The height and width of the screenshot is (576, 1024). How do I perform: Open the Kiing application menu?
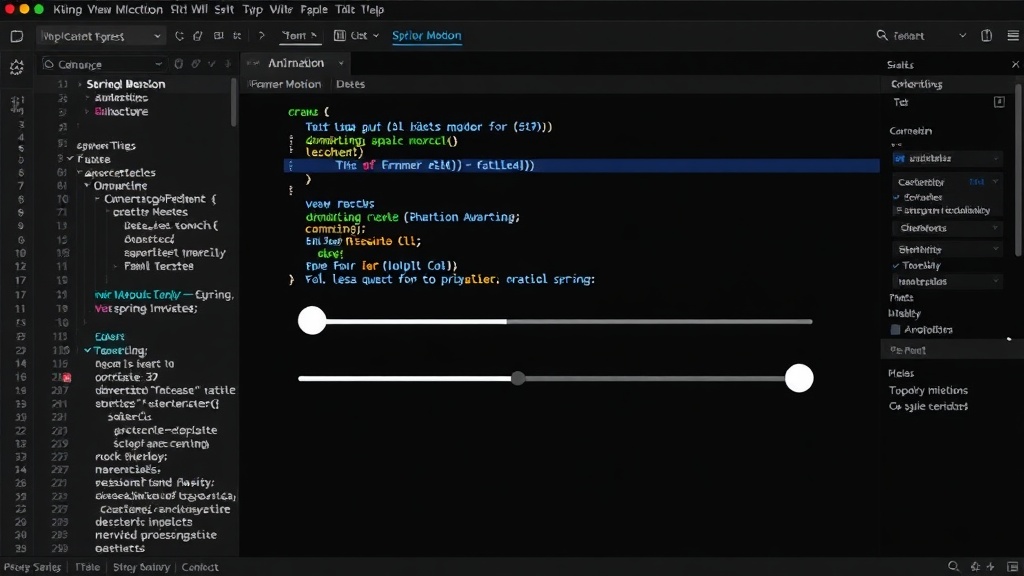[x=67, y=10]
